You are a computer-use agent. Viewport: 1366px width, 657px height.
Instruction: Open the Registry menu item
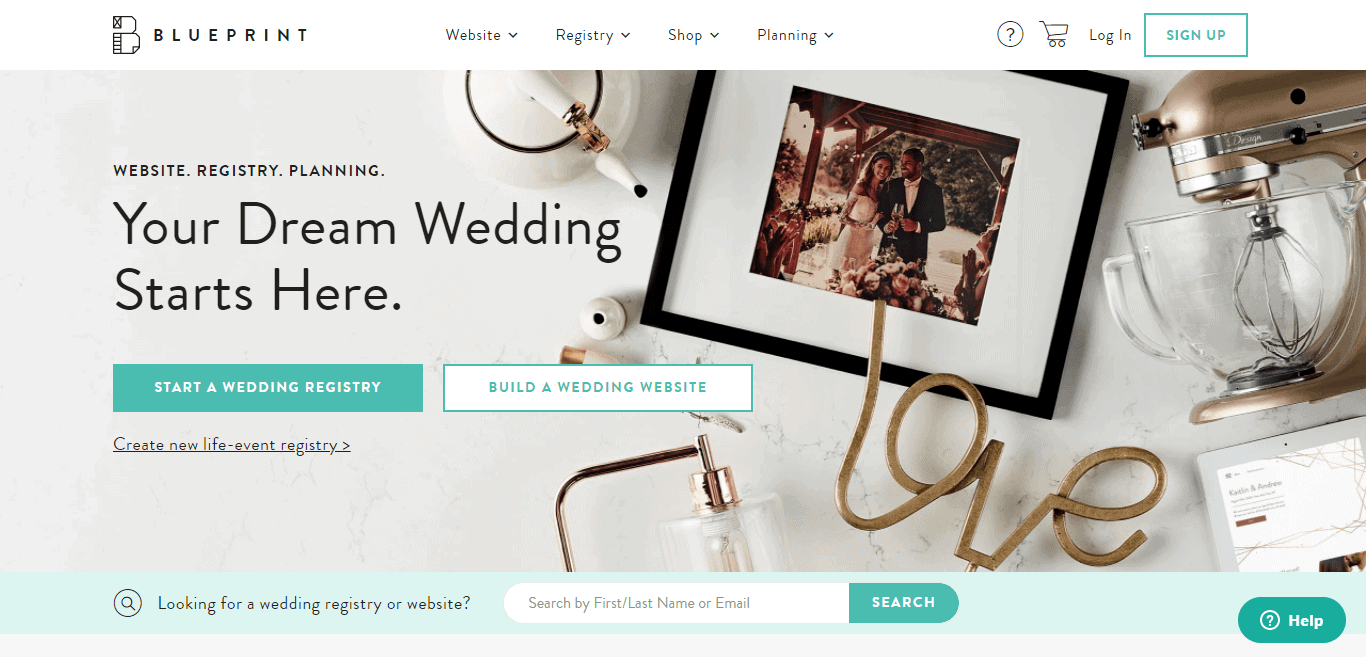pyautogui.click(x=584, y=35)
